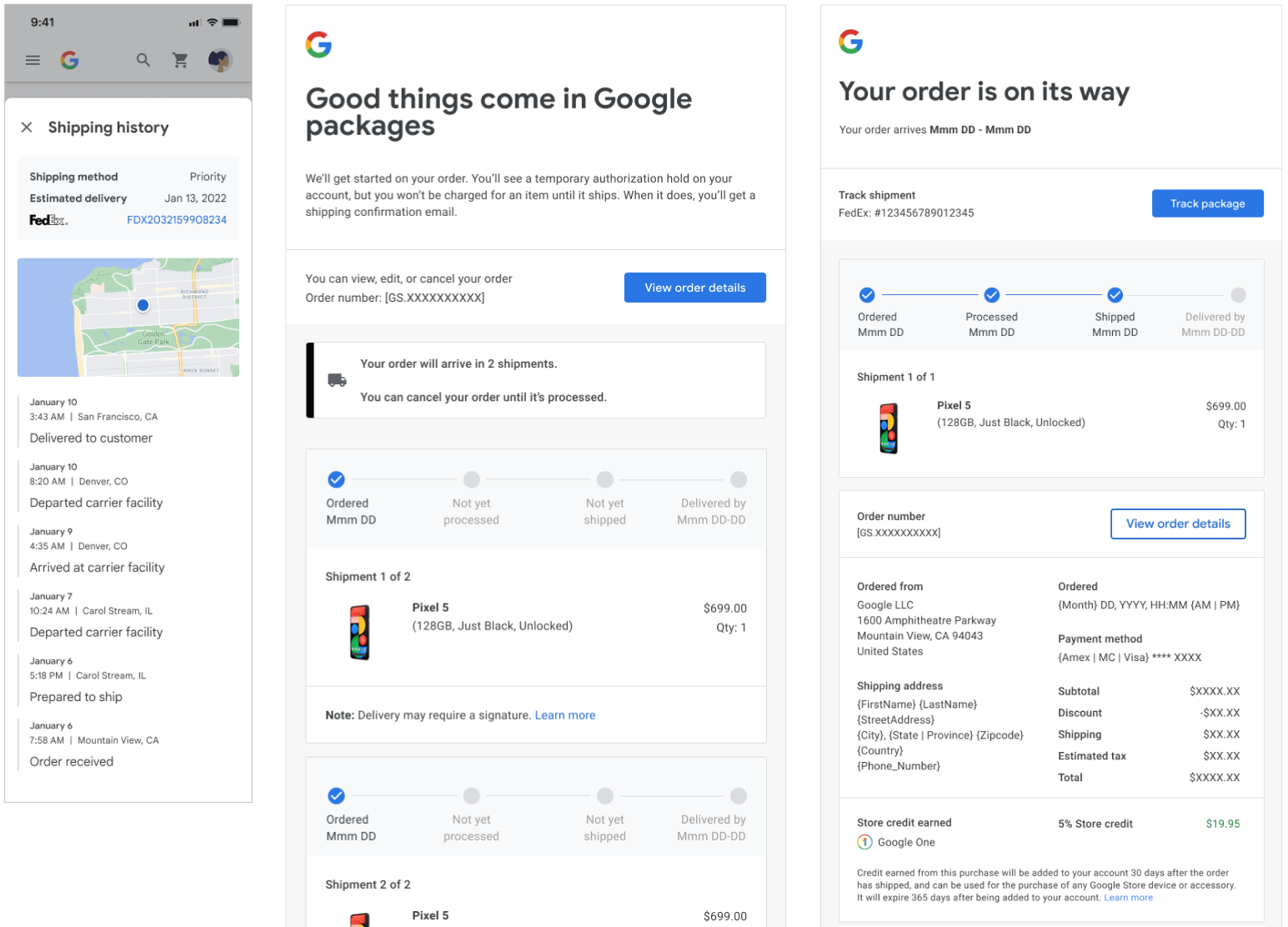Click '5% Store credit' label

(1095, 824)
